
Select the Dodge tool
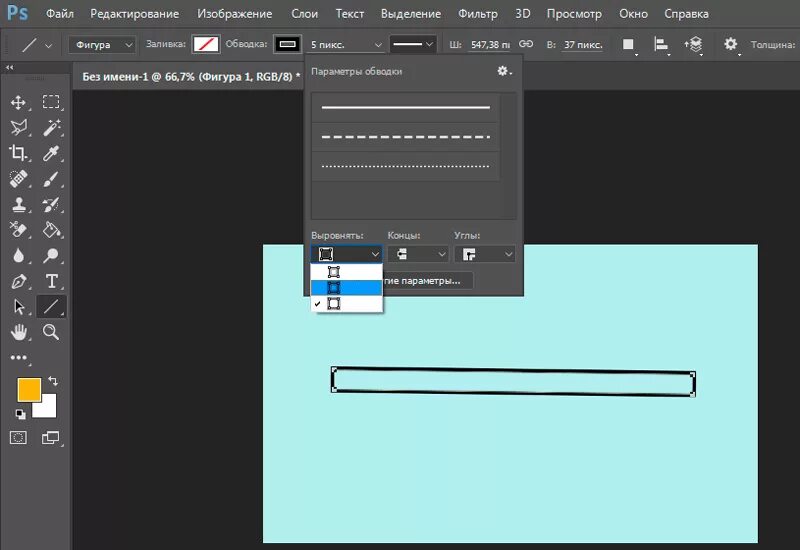[51, 255]
